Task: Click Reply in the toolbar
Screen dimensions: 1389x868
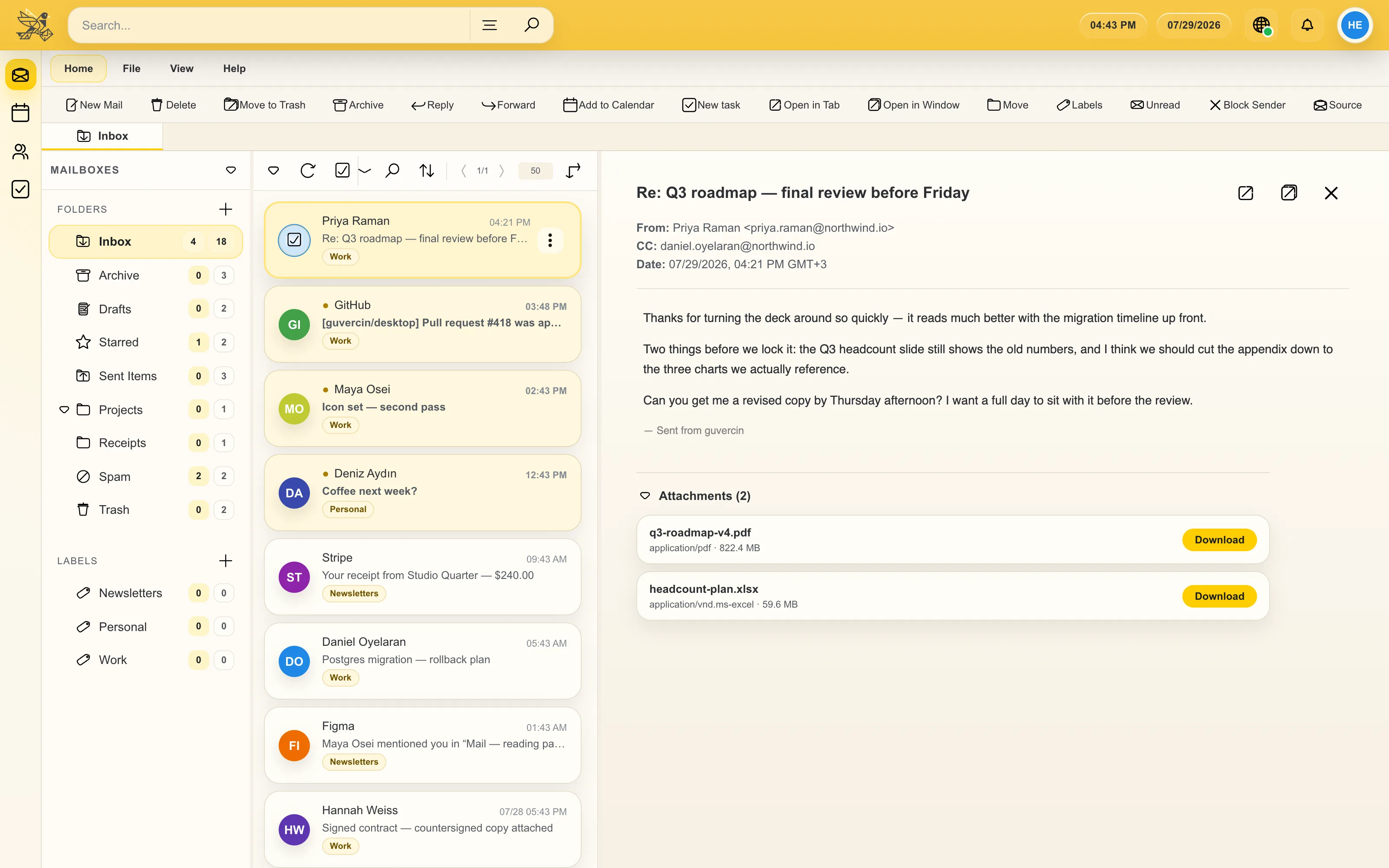Action: [x=432, y=105]
